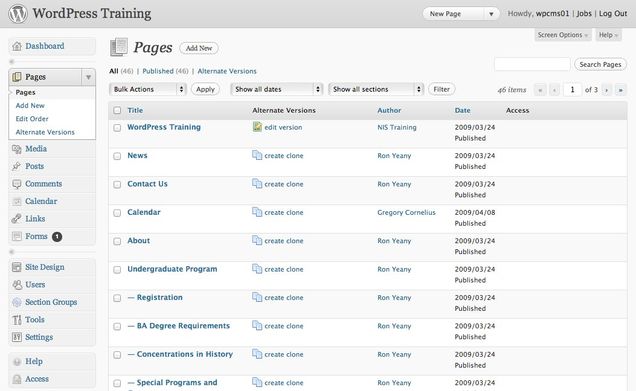This screenshot has height=391, width=636.
Task: Expand the Help tab at top right
Action: pos(608,35)
